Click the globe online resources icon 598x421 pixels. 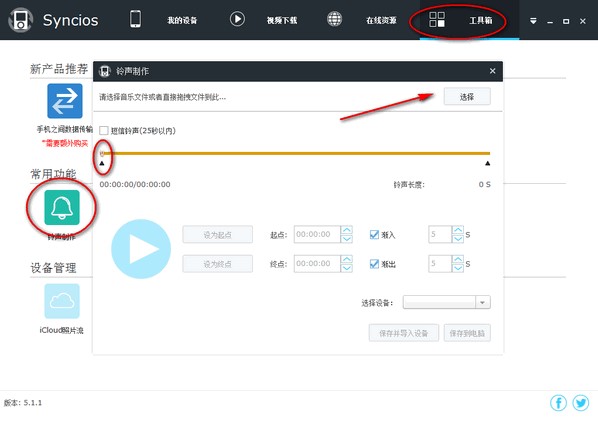(334, 19)
